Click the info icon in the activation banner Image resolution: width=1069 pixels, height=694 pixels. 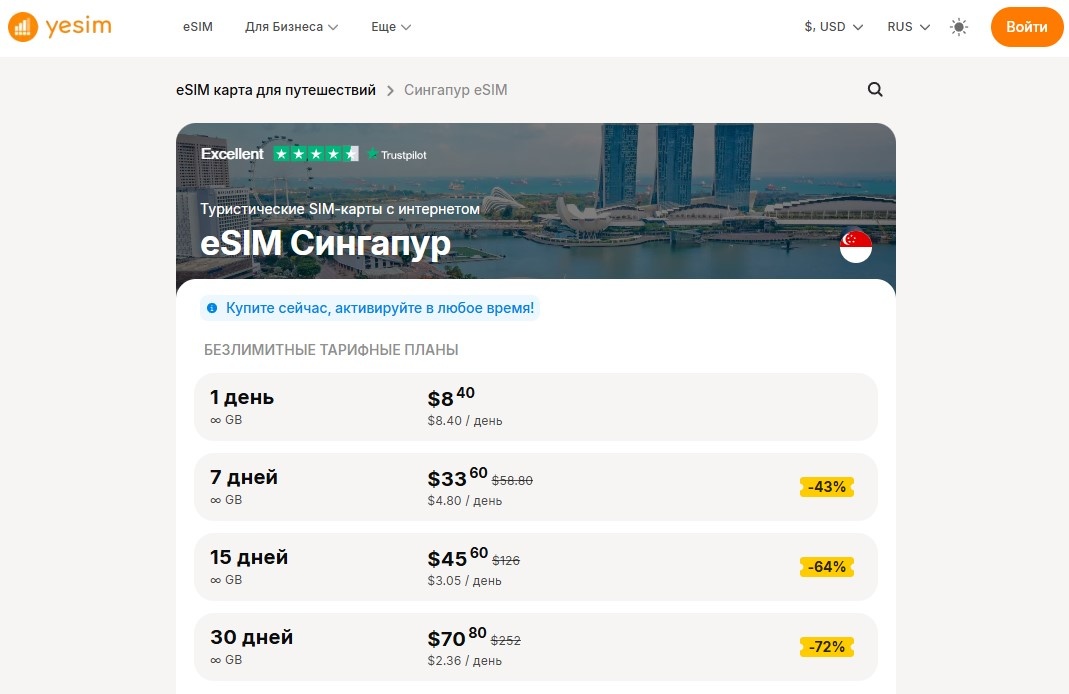(210, 308)
